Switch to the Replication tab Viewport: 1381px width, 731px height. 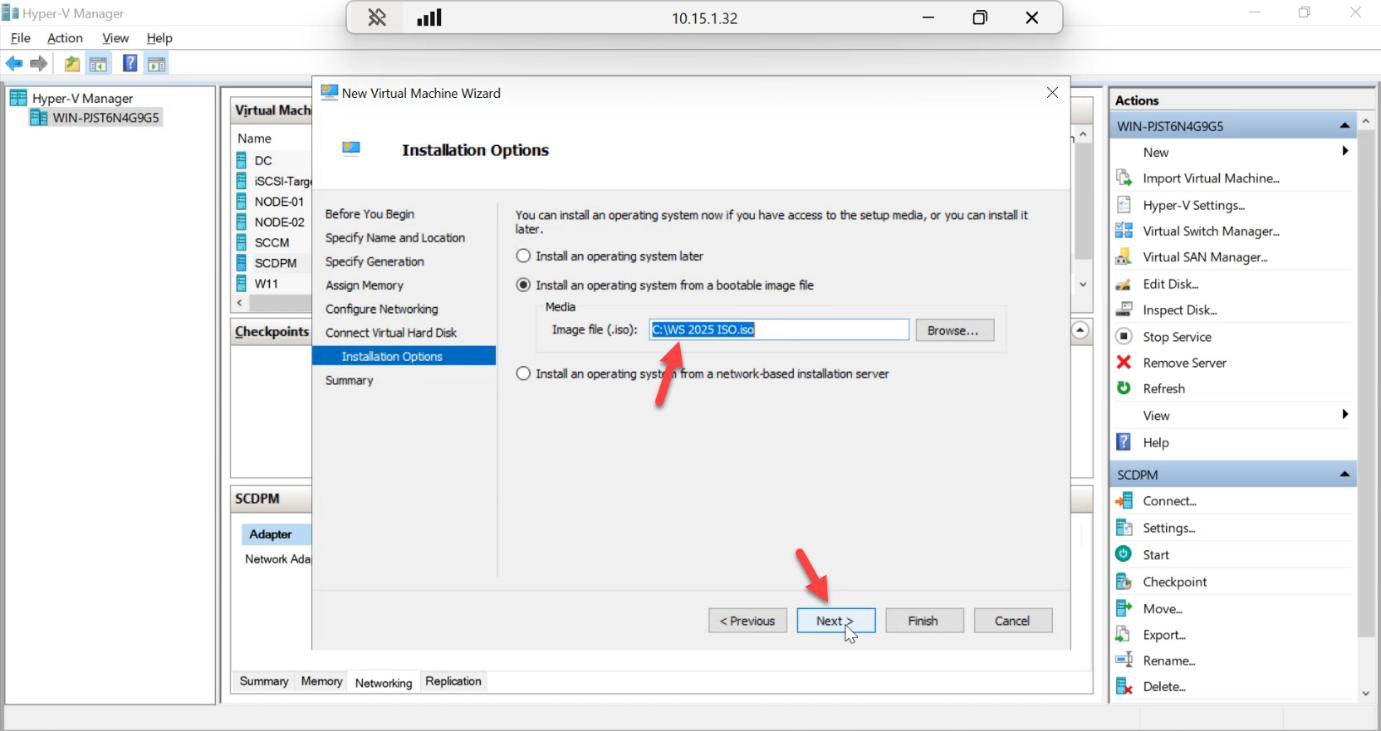pyautogui.click(x=453, y=681)
